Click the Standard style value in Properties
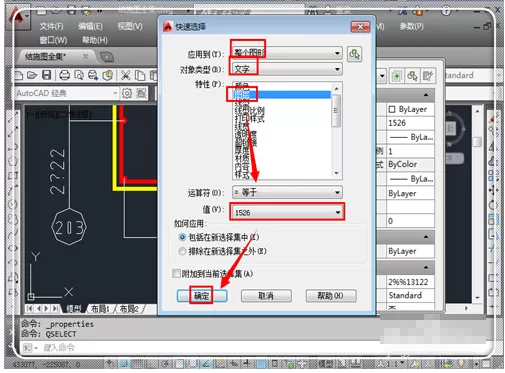 tap(410, 295)
